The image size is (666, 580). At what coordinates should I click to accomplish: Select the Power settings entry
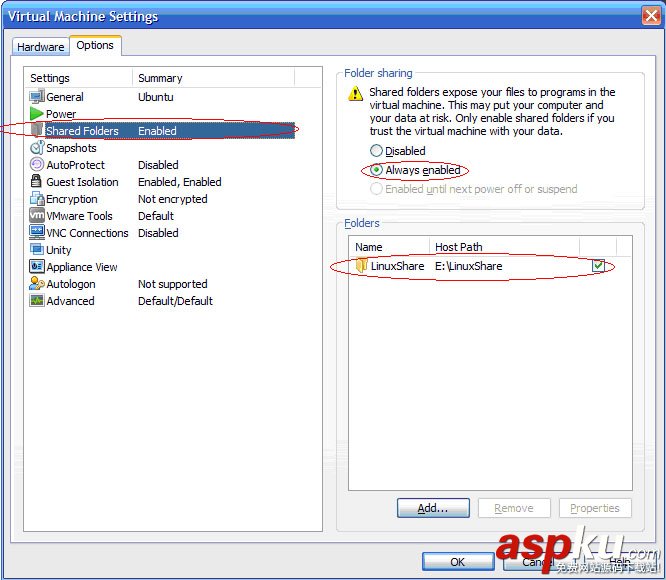pos(161,114)
